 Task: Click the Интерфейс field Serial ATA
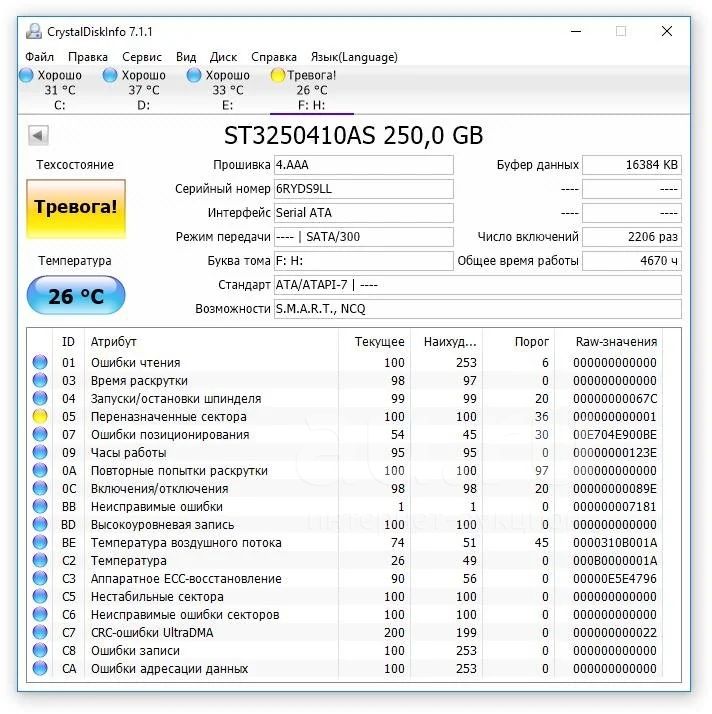(x=363, y=213)
